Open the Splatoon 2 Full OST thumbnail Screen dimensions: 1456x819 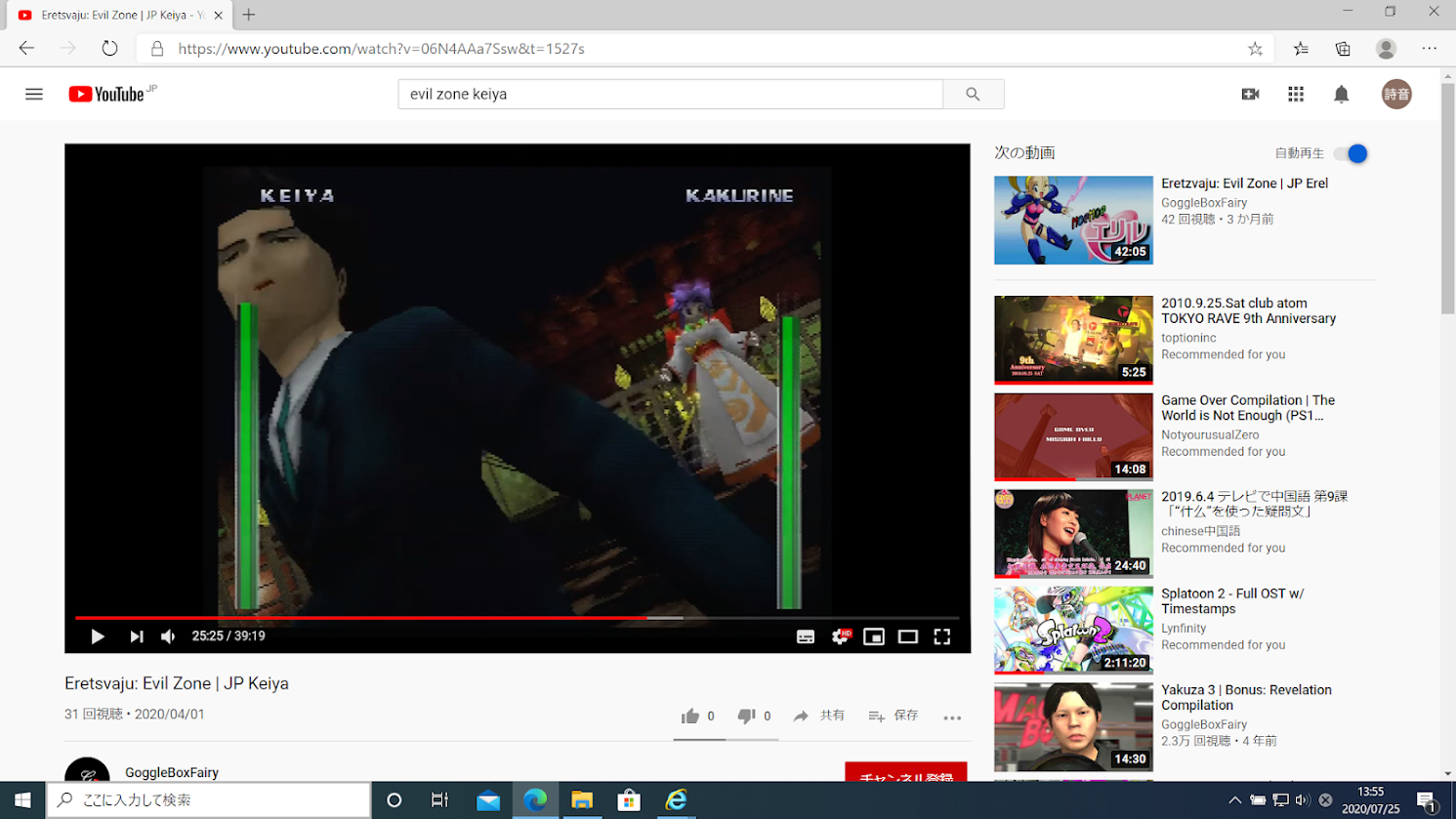tap(1073, 630)
